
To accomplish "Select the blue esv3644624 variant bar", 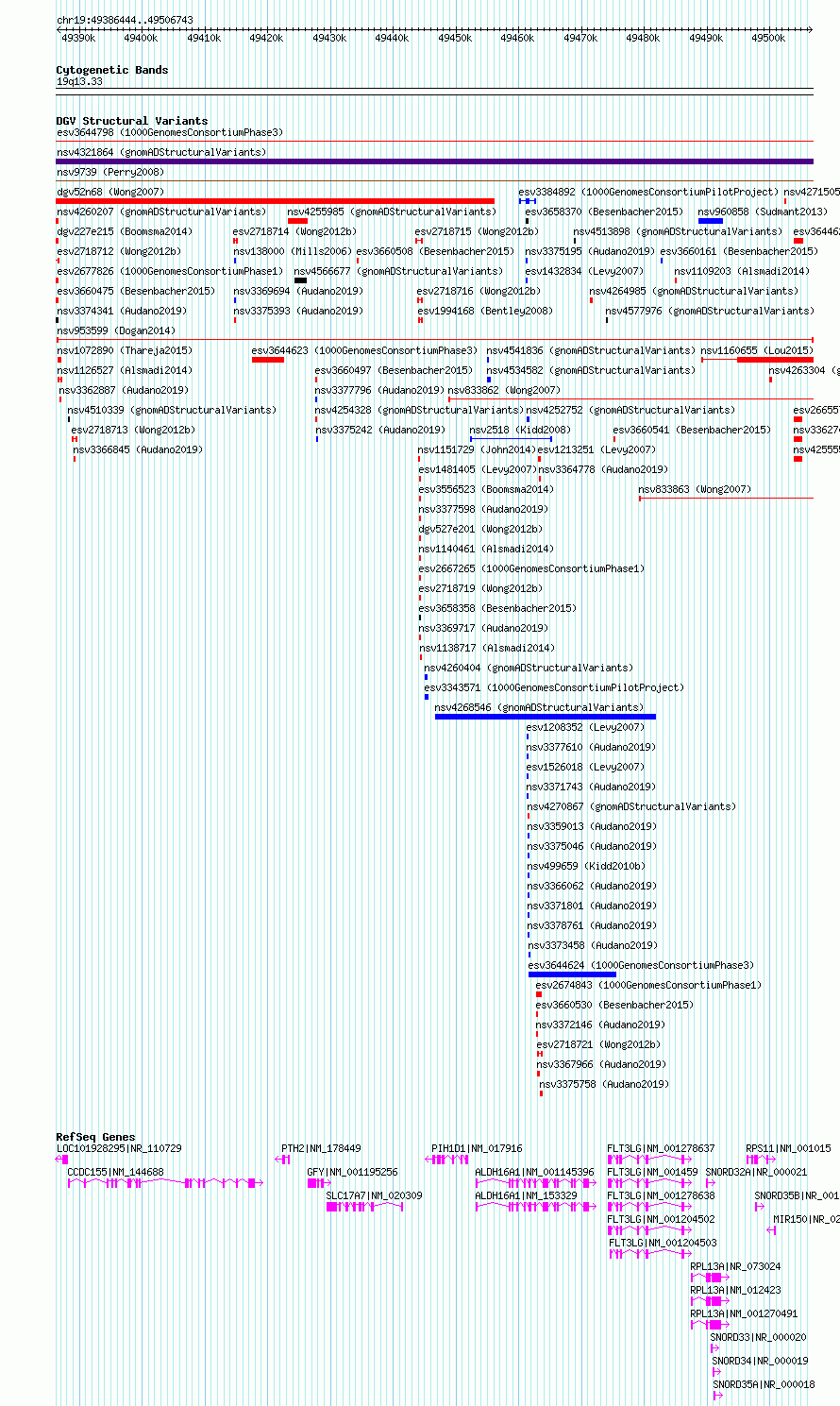I will (572, 974).
